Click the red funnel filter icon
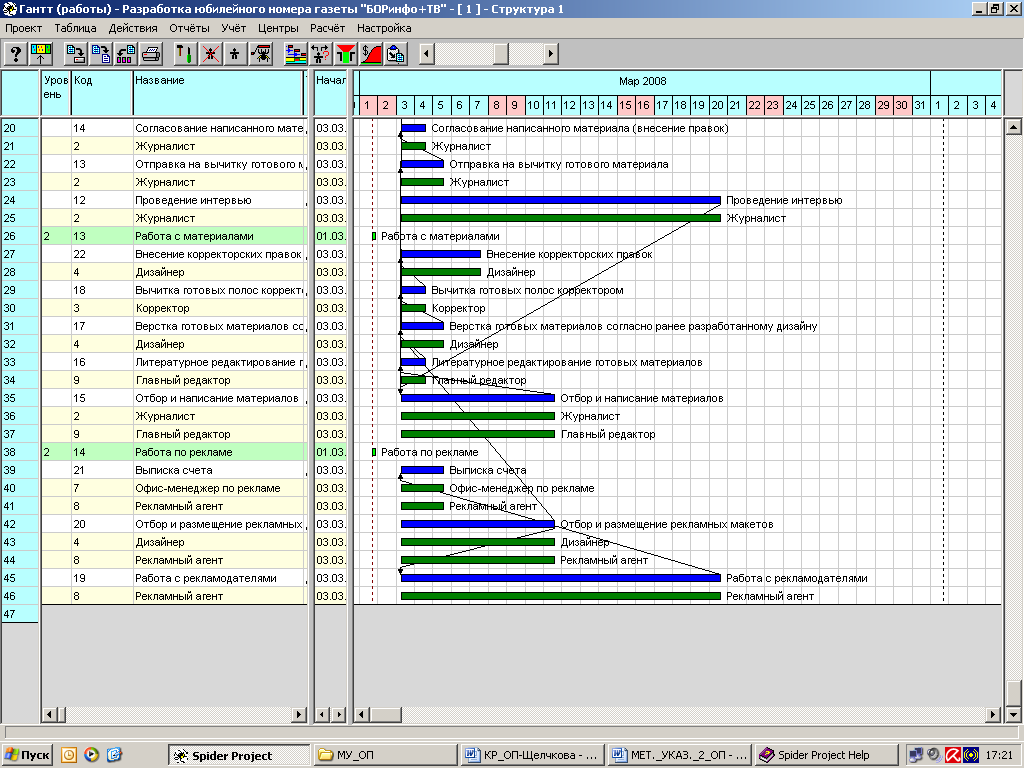This screenshot has height=768, width=1024. 346,53
